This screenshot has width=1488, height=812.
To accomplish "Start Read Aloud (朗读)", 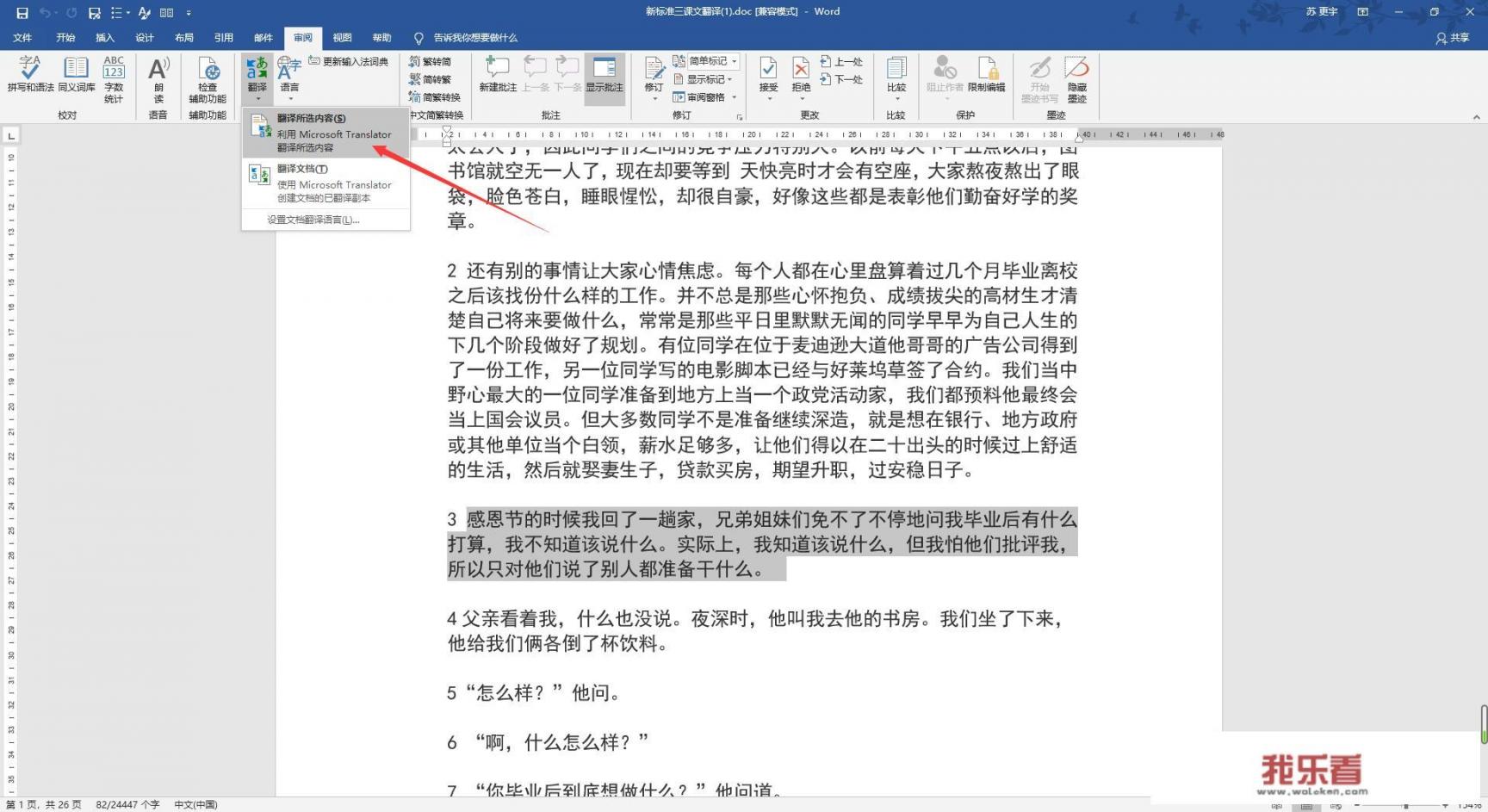I will pyautogui.click(x=158, y=79).
